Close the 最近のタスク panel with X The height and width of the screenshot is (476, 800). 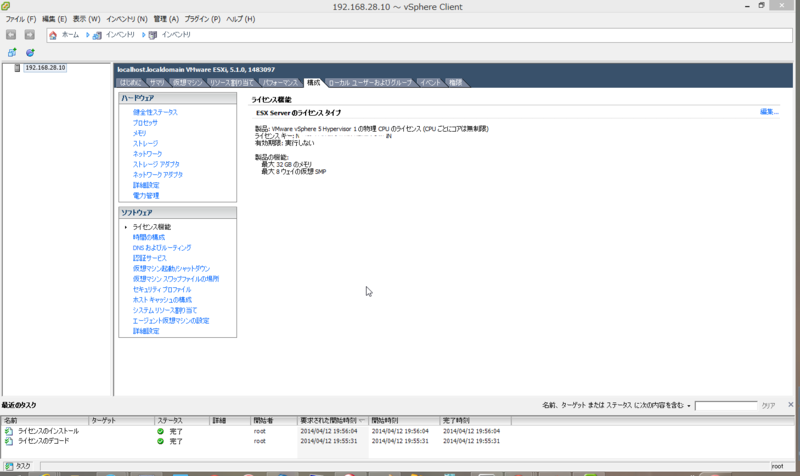tap(790, 405)
